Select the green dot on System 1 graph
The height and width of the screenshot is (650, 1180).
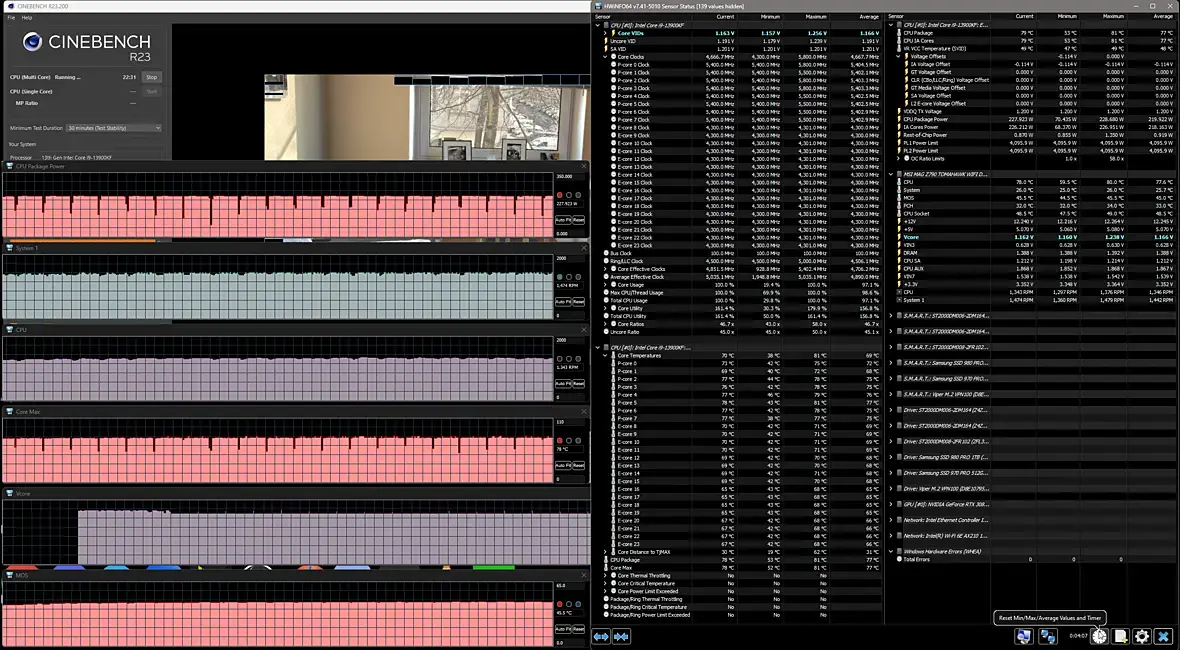pyautogui.click(x=559, y=277)
